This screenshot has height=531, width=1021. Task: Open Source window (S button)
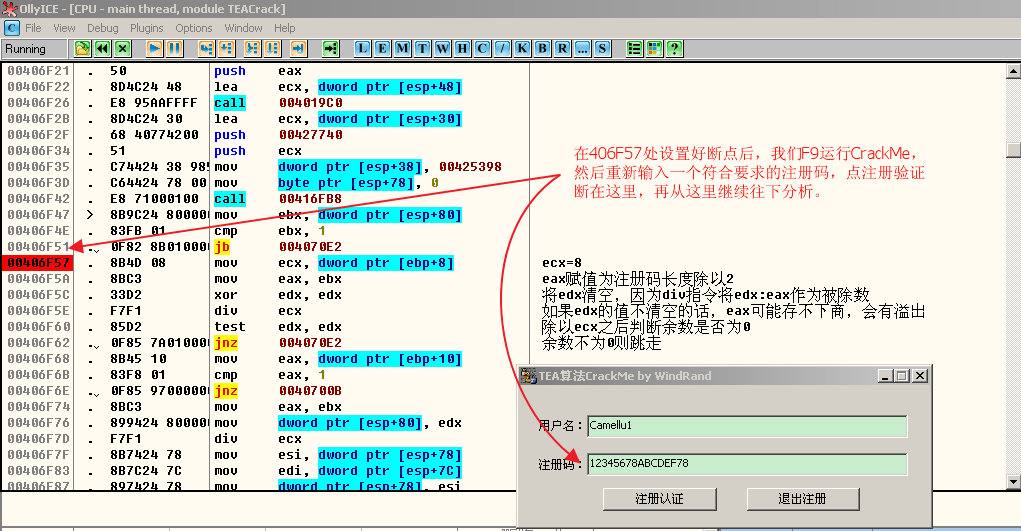tap(602, 48)
